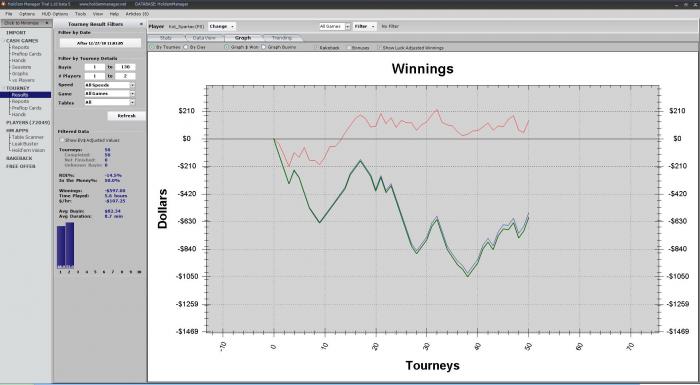
Task: Open the RAKEBACK section
Action: coord(19,158)
